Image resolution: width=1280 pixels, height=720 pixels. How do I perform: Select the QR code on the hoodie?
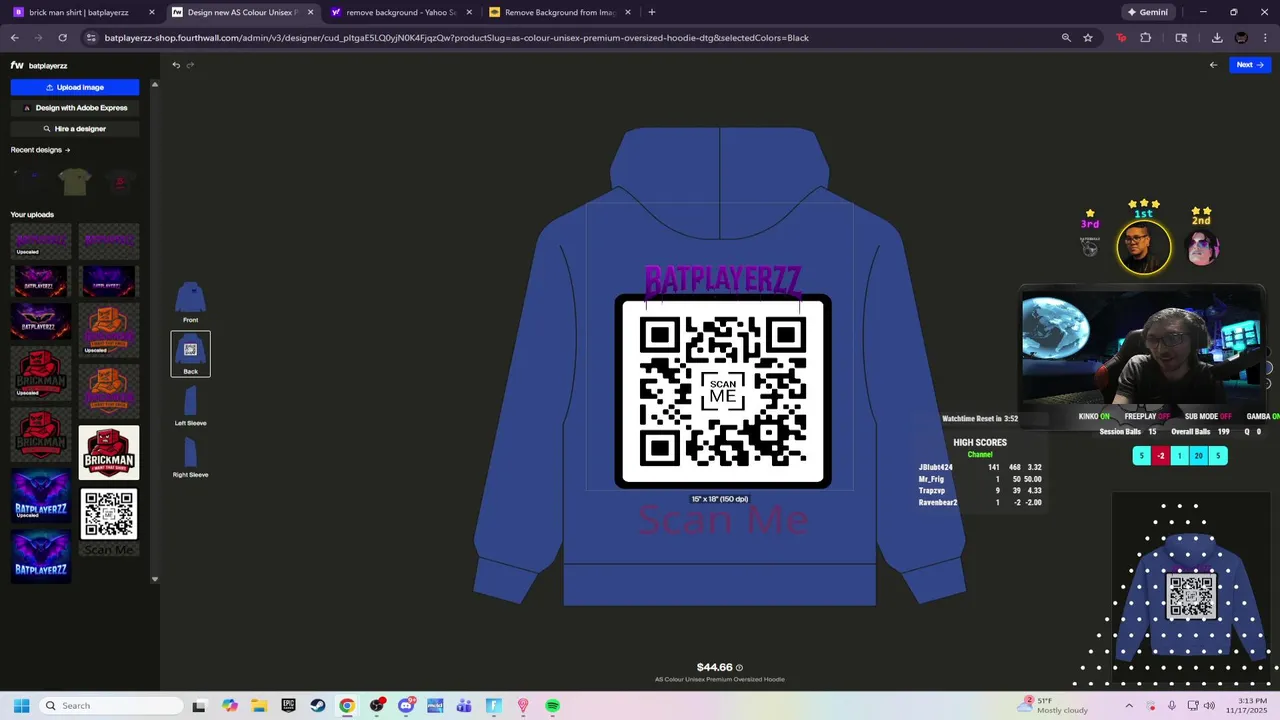(723, 391)
